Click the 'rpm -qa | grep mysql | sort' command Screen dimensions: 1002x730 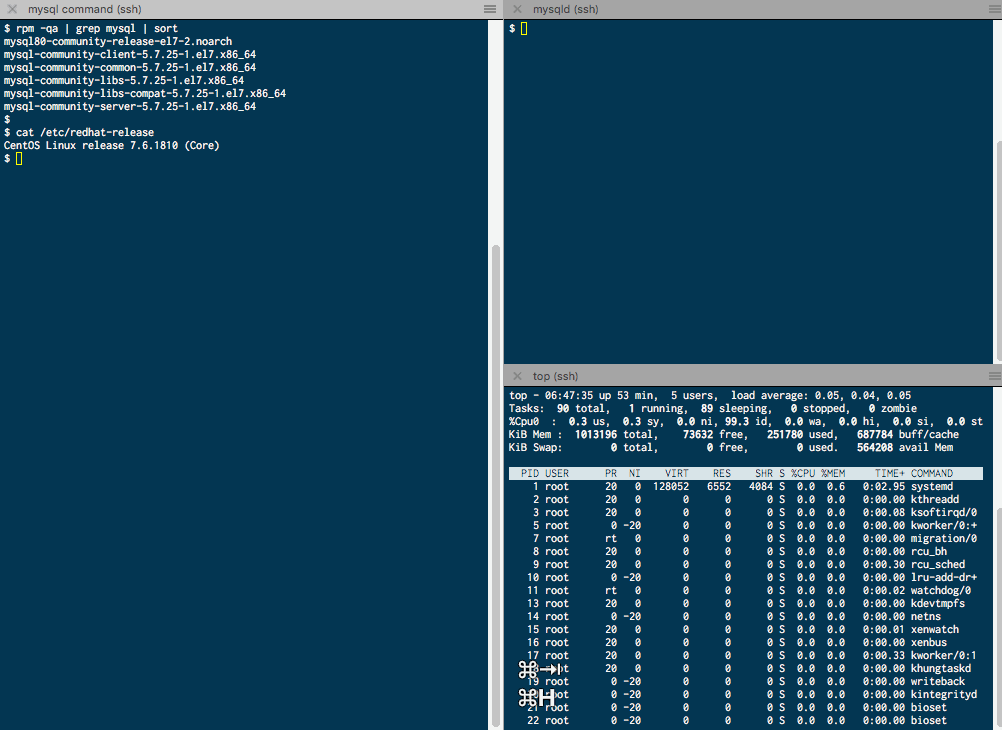[x=96, y=28]
